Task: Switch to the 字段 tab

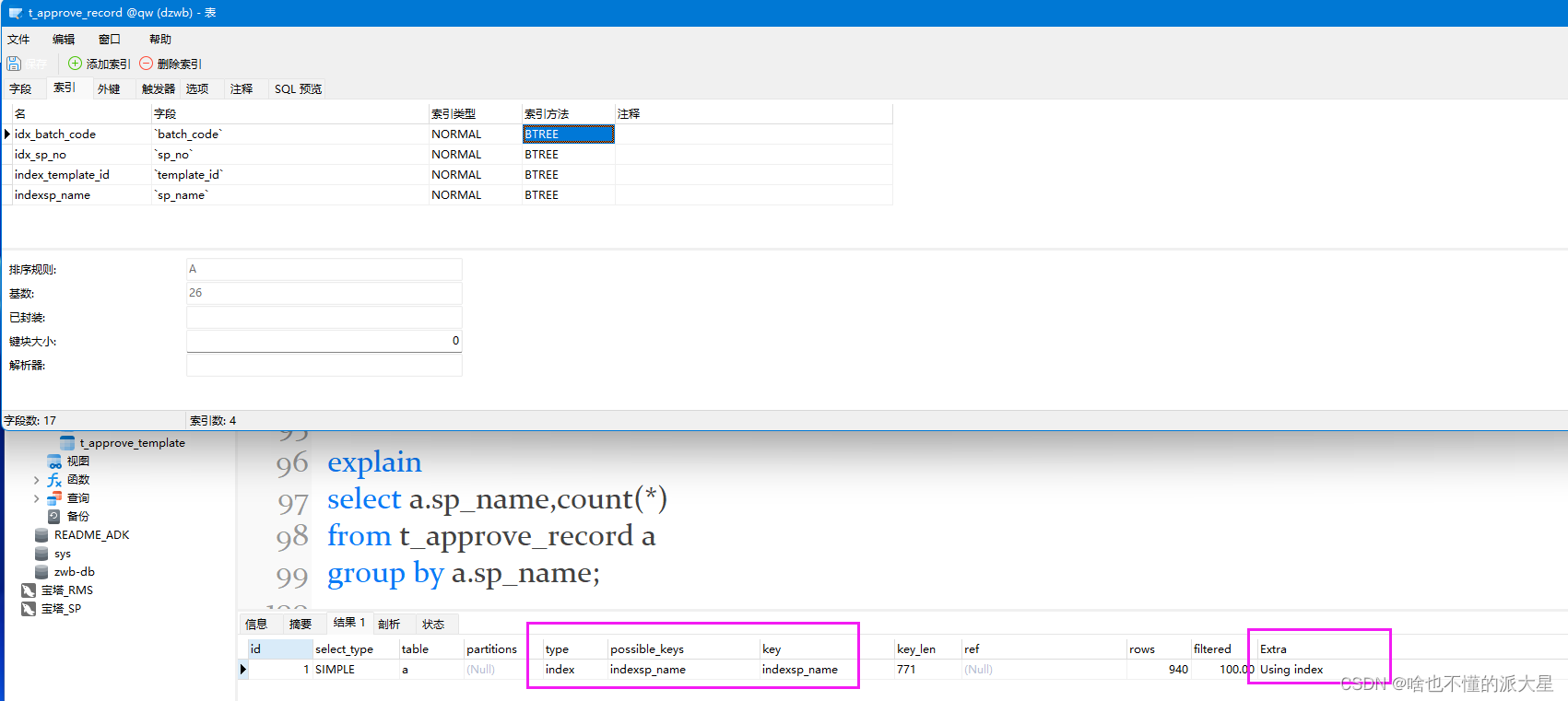Action: (20, 89)
